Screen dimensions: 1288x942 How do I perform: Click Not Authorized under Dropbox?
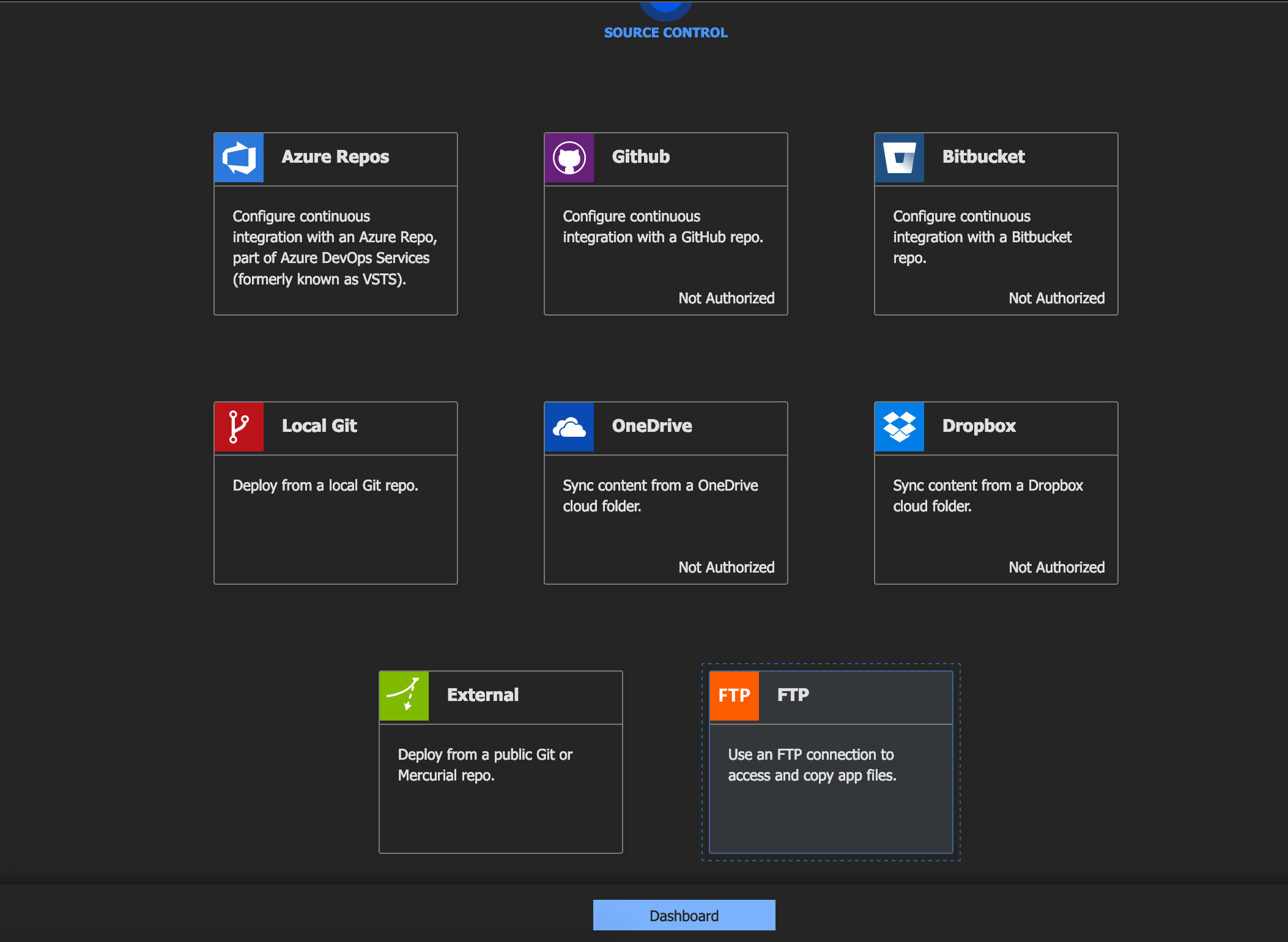pos(1057,567)
